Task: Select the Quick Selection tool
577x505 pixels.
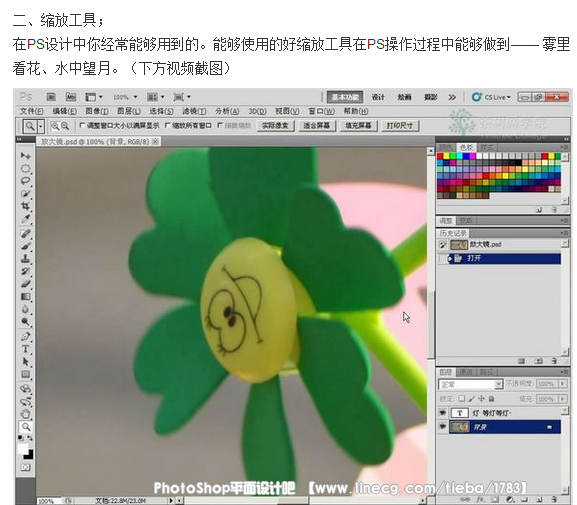Action: tap(25, 194)
